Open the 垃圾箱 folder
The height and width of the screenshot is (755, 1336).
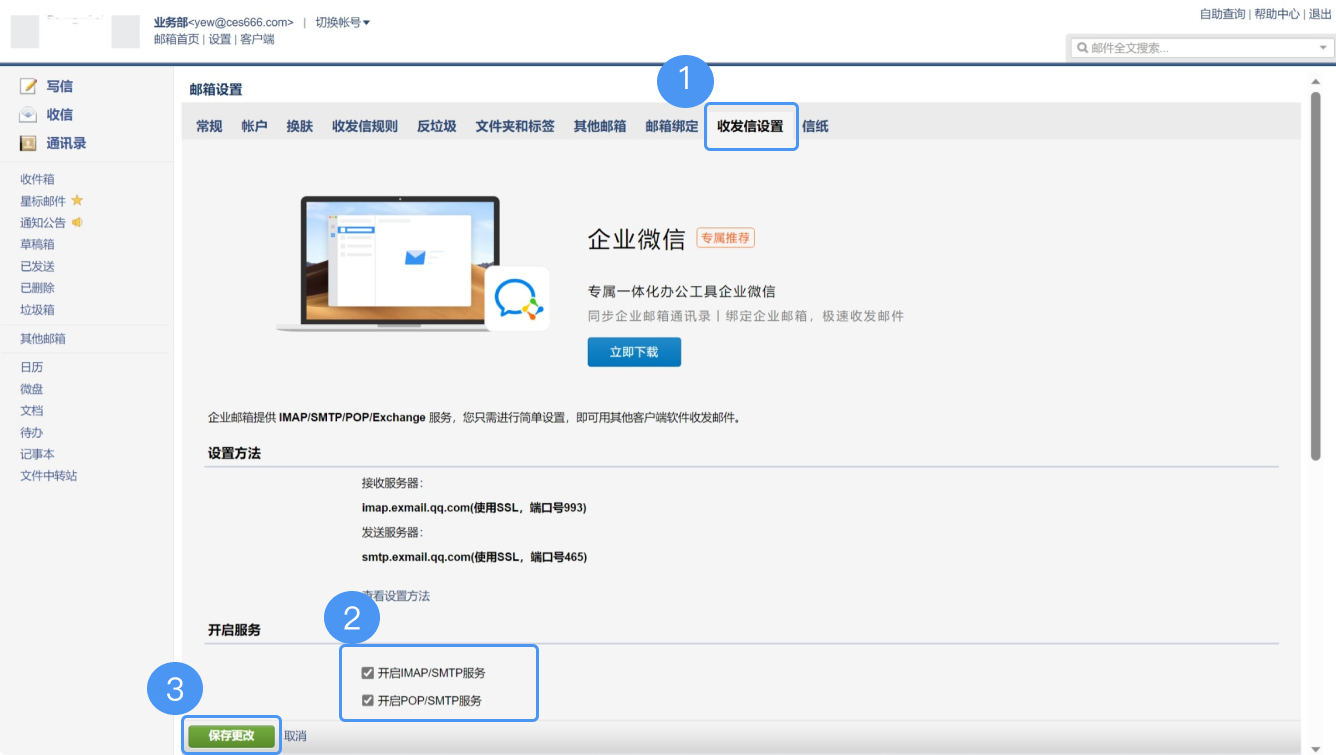[37, 310]
